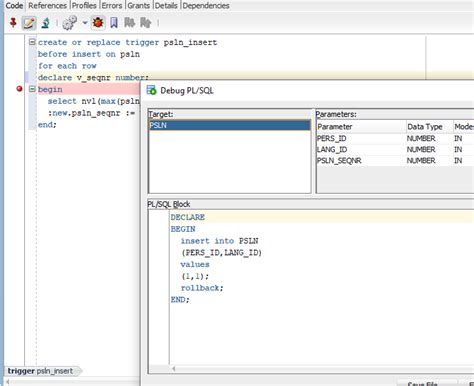Screen dimensions: 474x386
Task: Click the 'trigger psln_insert' breadcrumb
Action: [x=42, y=371]
